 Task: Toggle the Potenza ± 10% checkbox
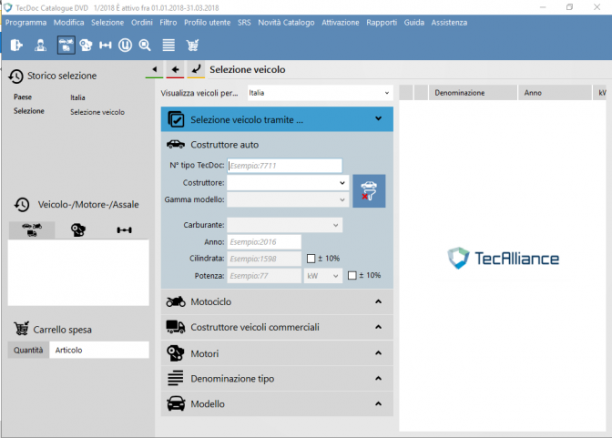click(352, 276)
